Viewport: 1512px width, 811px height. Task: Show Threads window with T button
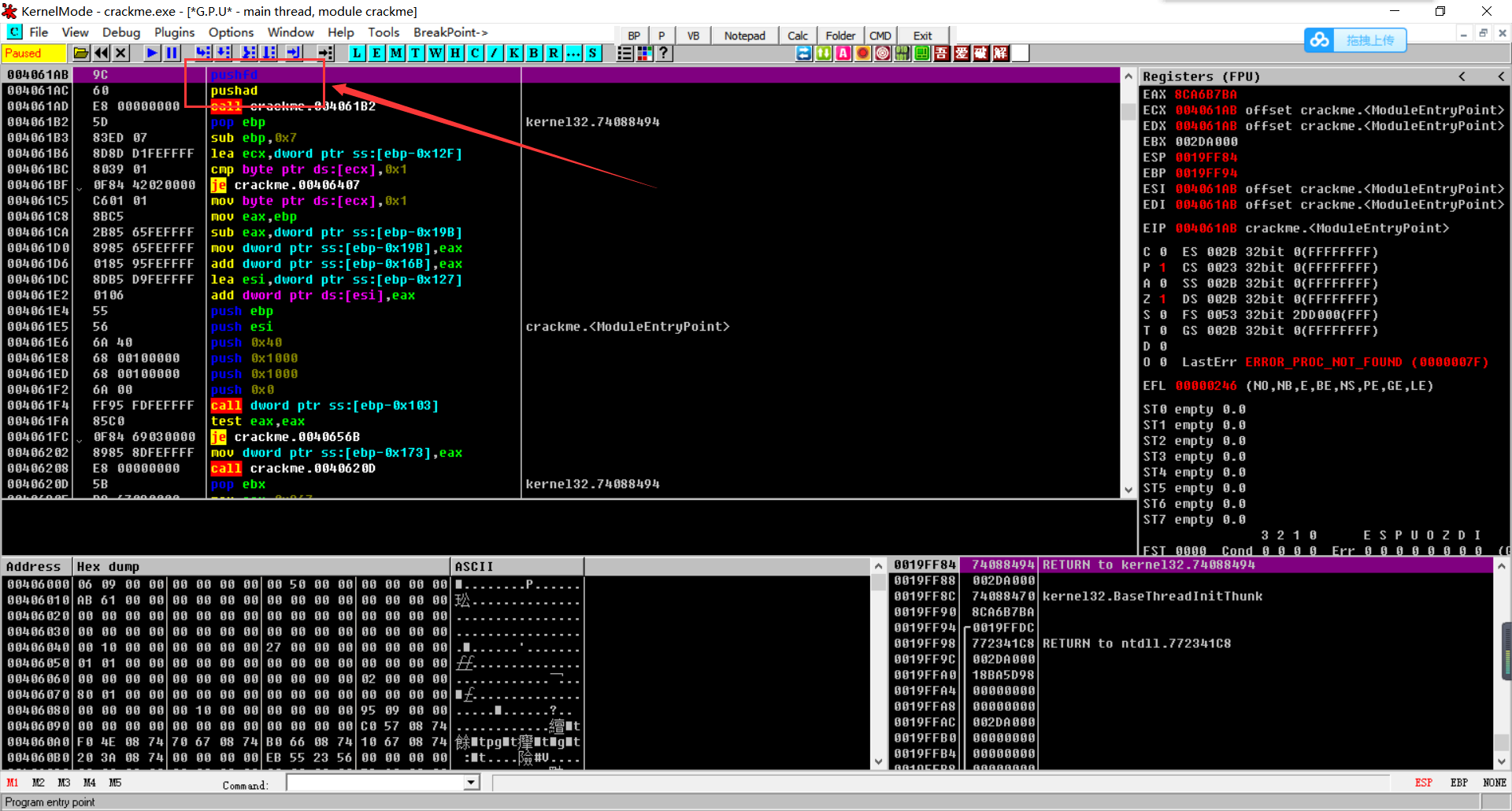(x=416, y=53)
